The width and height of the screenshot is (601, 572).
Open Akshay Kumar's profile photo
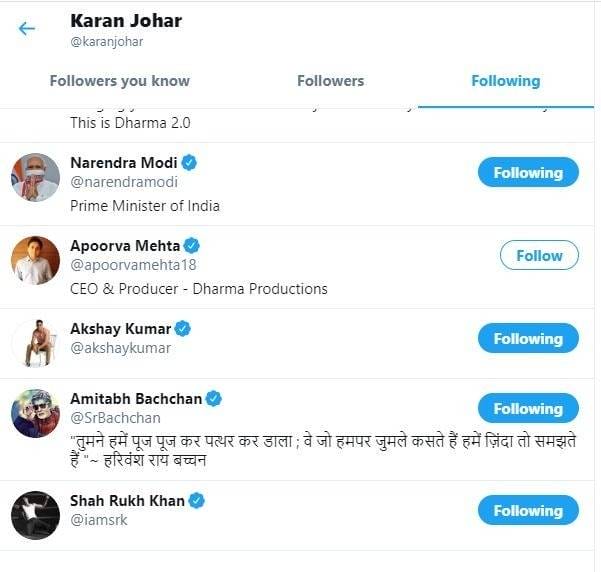click(35, 343)
